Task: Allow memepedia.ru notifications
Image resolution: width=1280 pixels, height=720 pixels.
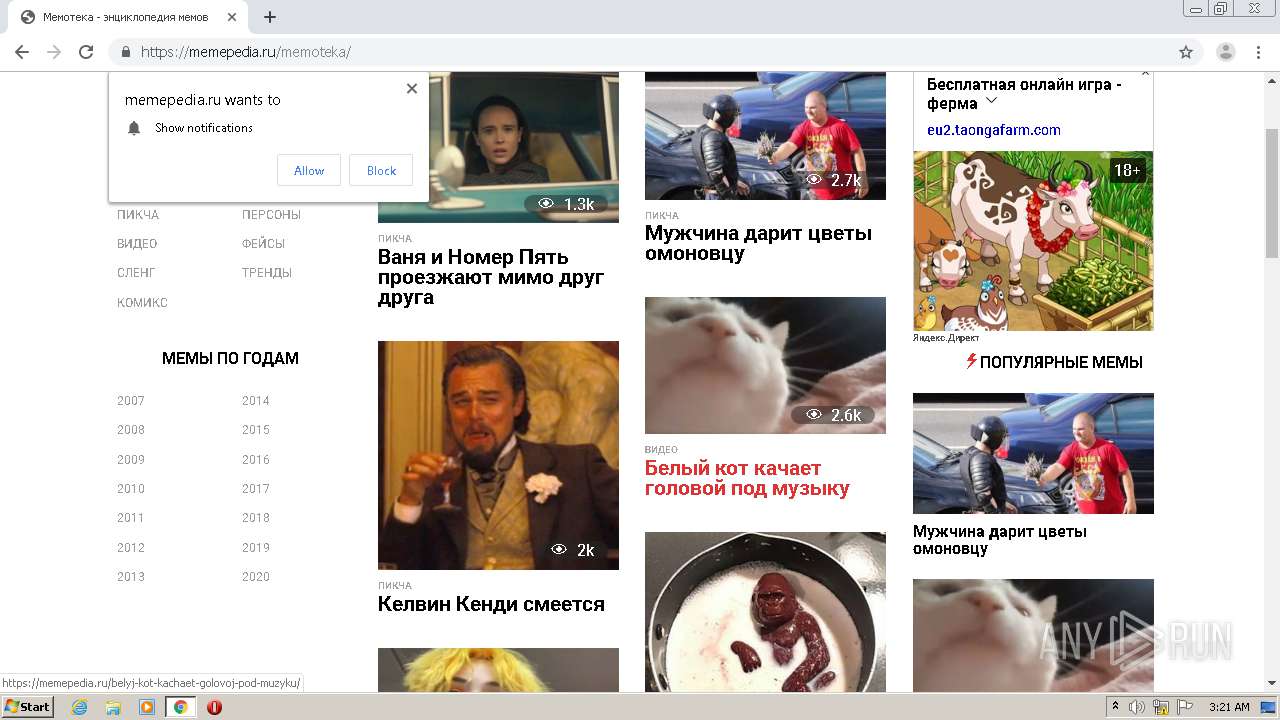Action: coord(309,170)
